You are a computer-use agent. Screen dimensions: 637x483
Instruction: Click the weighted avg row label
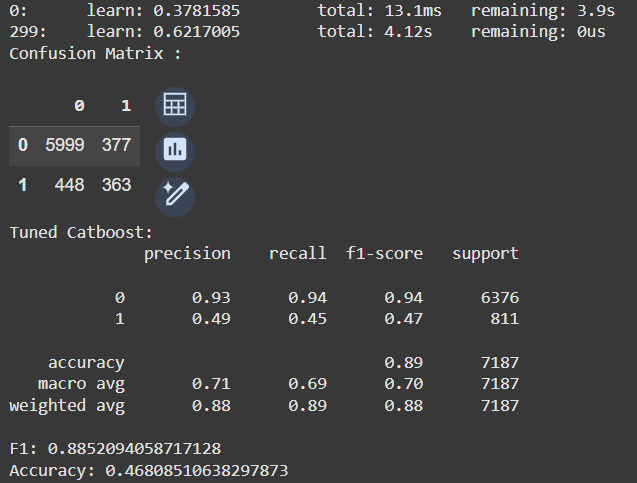pyautogui.click(x=67, y=405)
